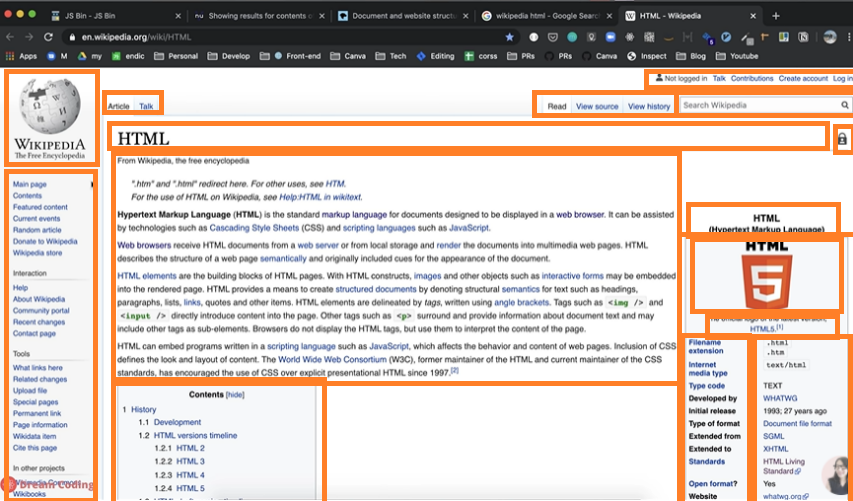Viewport: 853px width, 501px height.
Task: Click the Zoom extension icon
Action: coord(610,37)
